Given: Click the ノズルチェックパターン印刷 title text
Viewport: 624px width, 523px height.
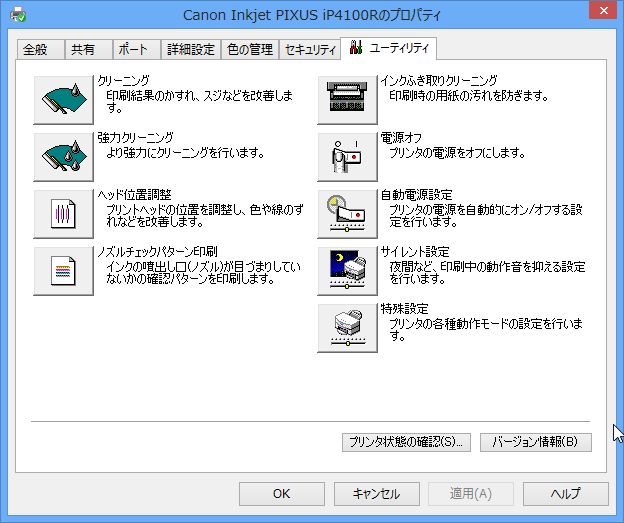Looking at the screenshot, I should [x=157, y=252].
